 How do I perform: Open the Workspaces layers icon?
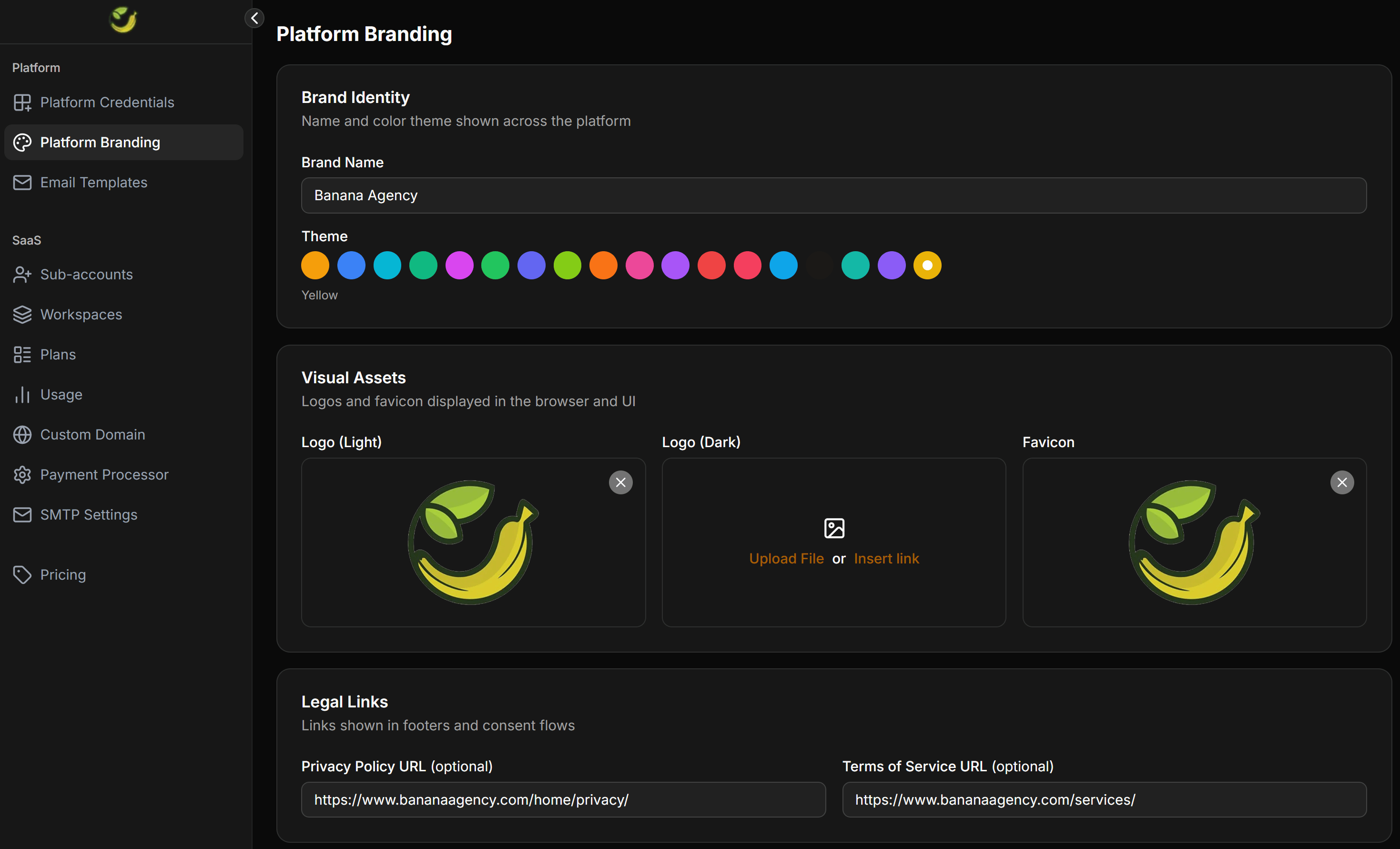pos(22,314)
